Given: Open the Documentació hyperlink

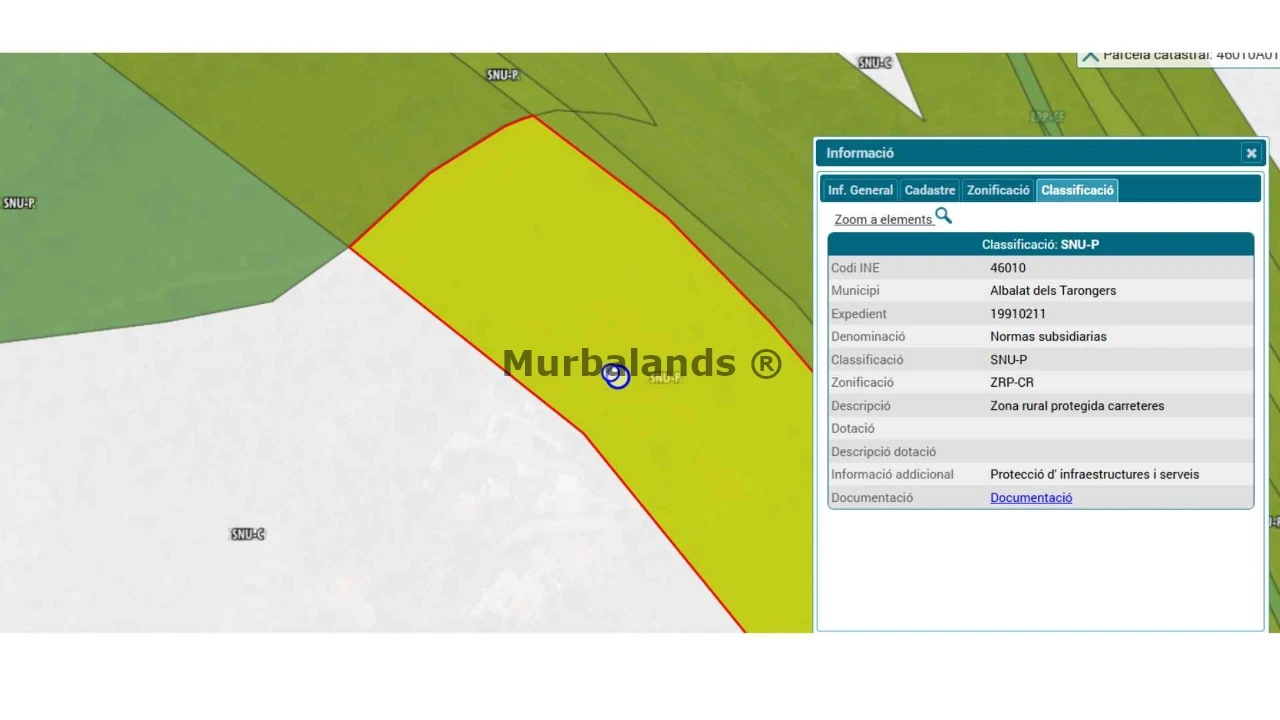Looking at the screenshot, I should pyautogui.click(x=1031, y=498).
